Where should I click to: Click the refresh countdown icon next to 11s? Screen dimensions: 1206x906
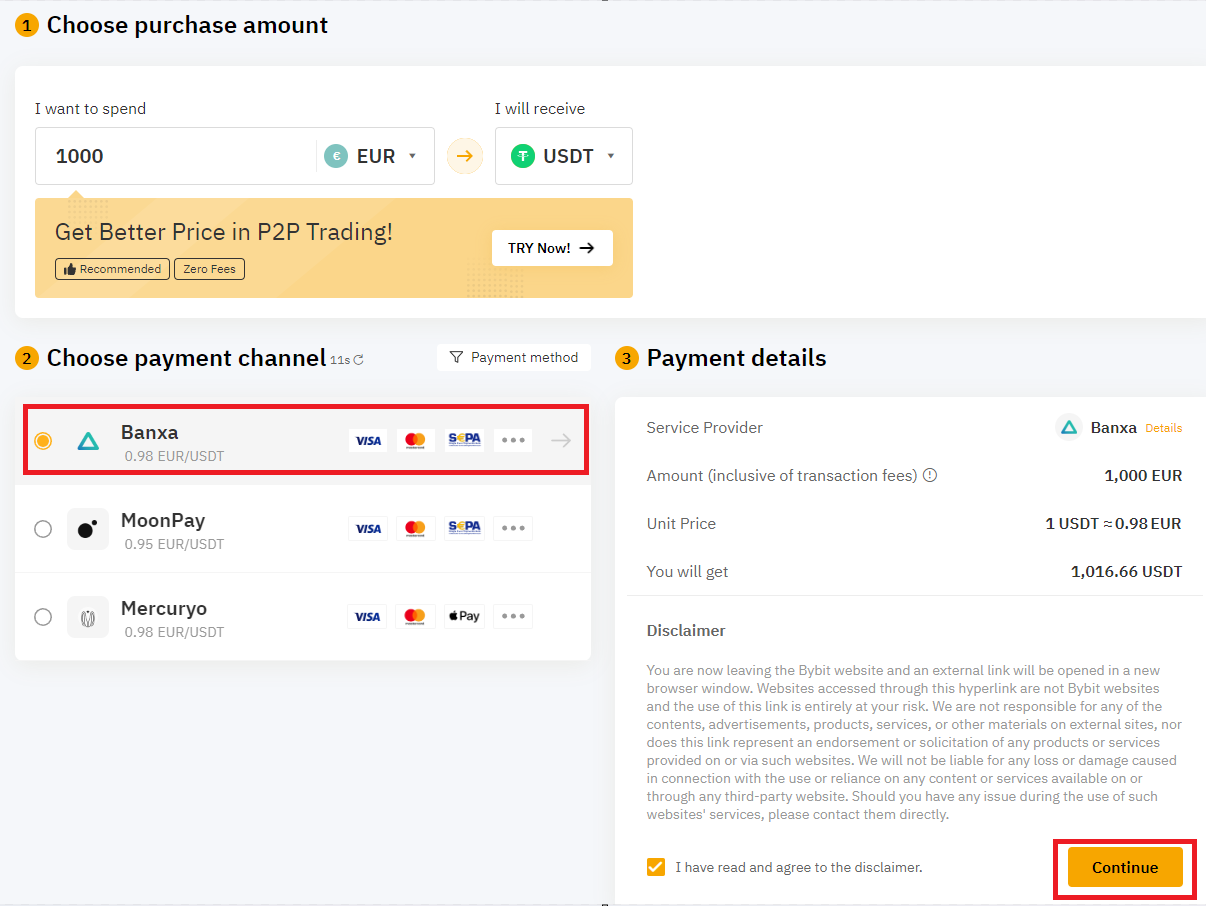pos(358,360)
